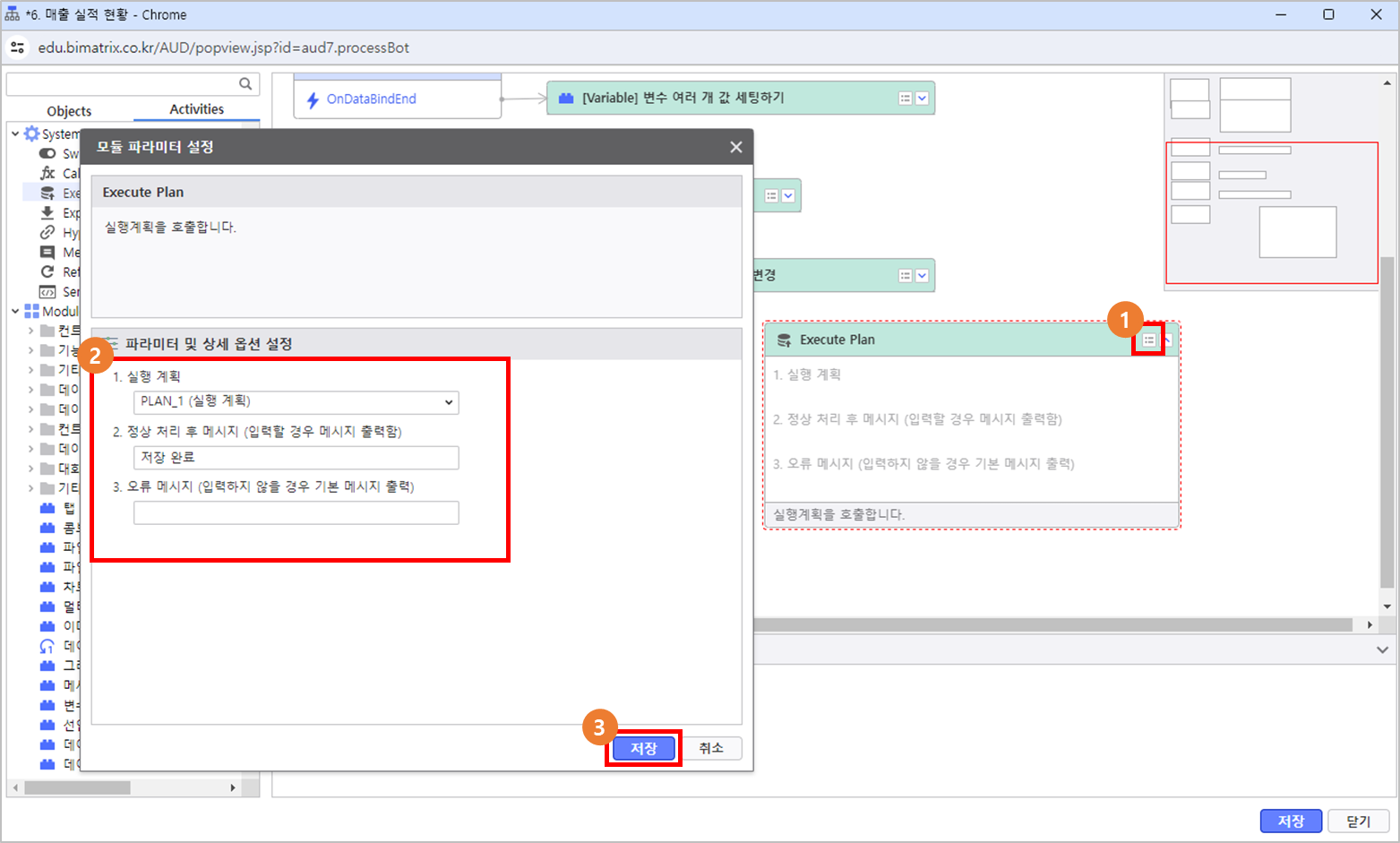The width and height of the screenshot is (1400, 843).
Task: Click the canvas scroll-up arrow
Action: click(1387, 83)
